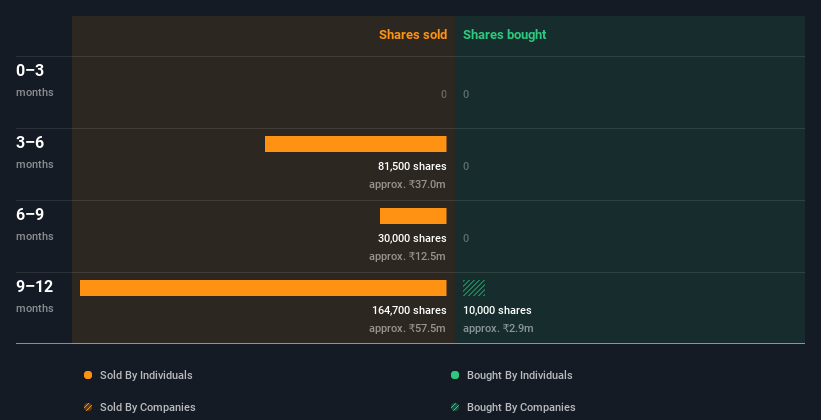
Task: Click the Shares sold column header
Action: pos(413,35)
